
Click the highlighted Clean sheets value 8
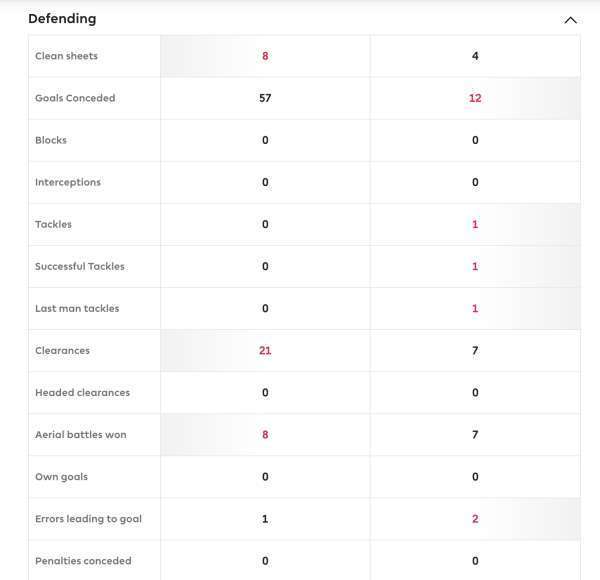(x=265, y=56)
